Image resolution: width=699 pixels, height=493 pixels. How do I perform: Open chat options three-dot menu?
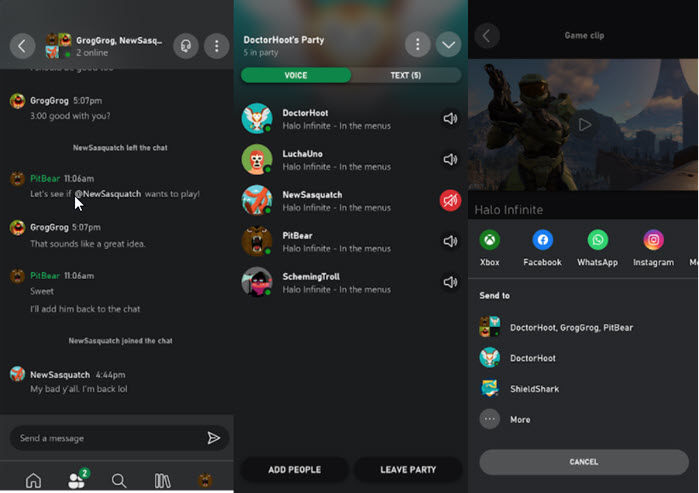tap(217, 45)
